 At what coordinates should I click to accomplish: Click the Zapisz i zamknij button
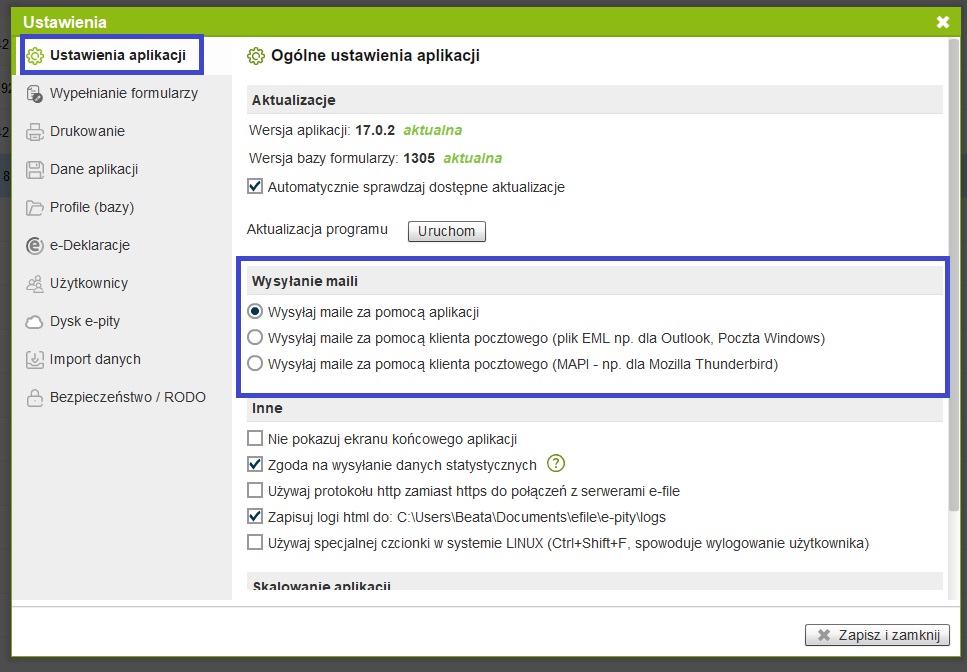pos(877,635)
